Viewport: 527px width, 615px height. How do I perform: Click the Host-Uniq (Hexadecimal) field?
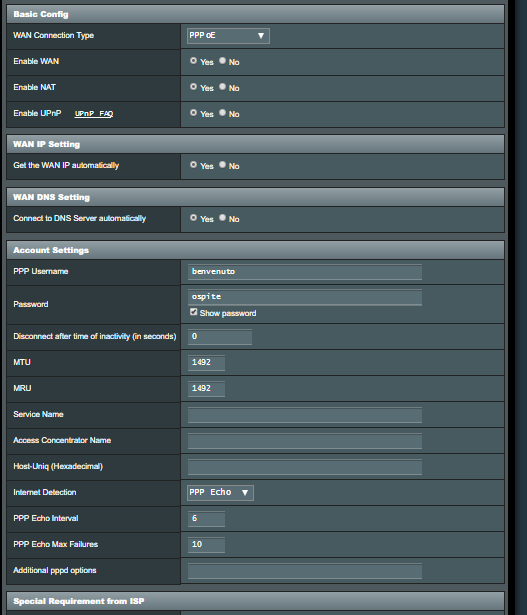coord(305,467)
